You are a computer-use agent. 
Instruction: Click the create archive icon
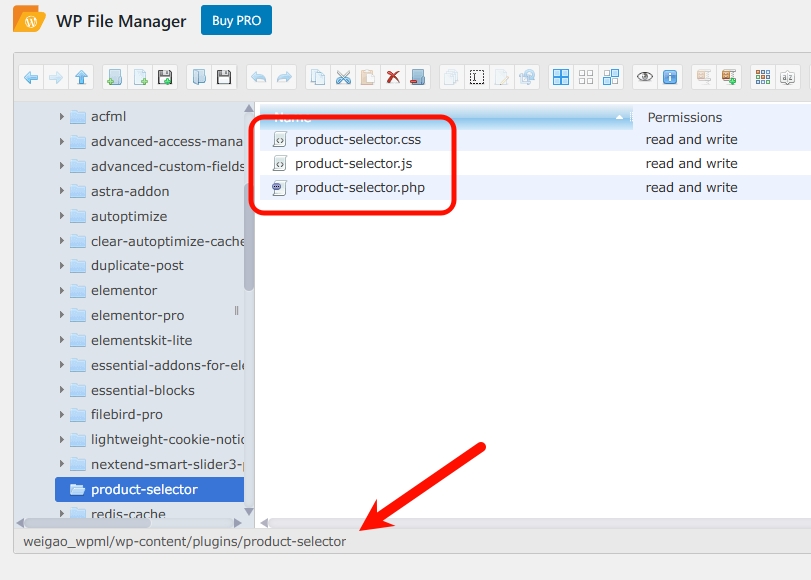[x=729, y=78]
